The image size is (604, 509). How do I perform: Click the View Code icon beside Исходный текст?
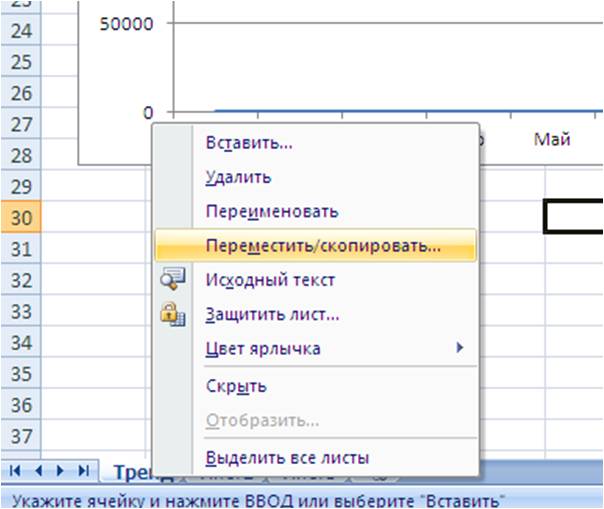pos(173,279)
